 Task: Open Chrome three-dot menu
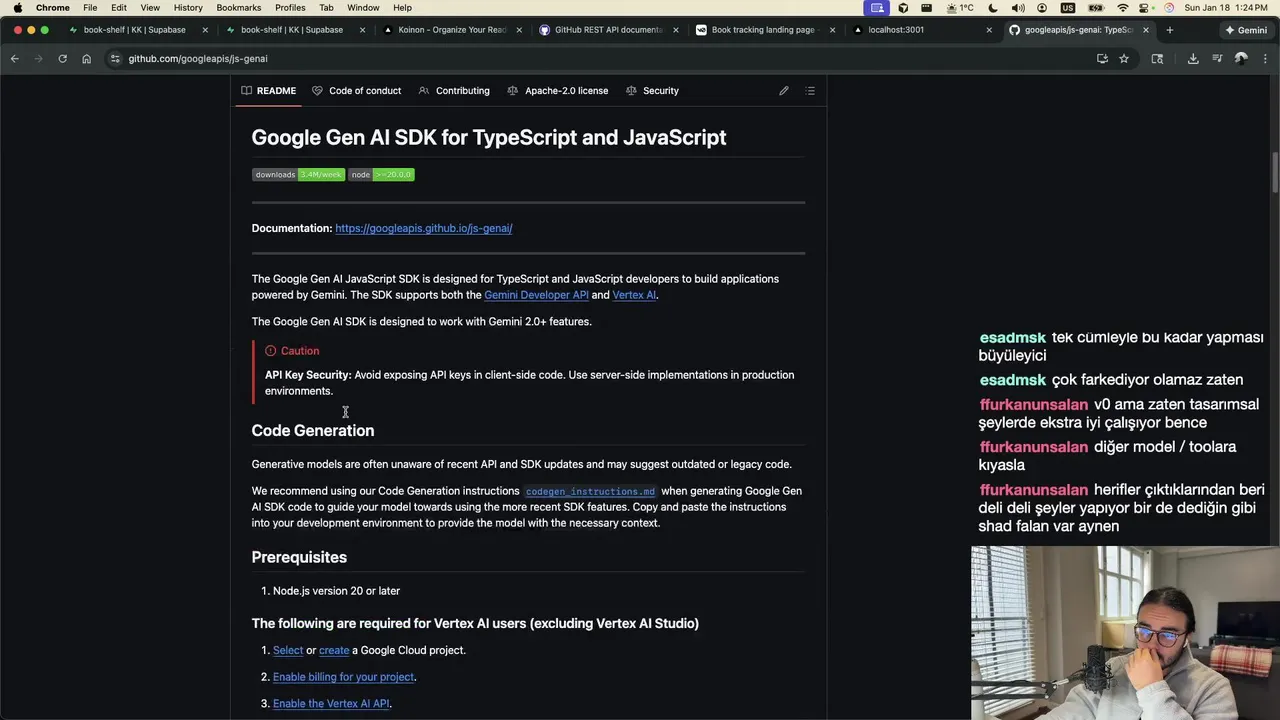pos(1265,59)
